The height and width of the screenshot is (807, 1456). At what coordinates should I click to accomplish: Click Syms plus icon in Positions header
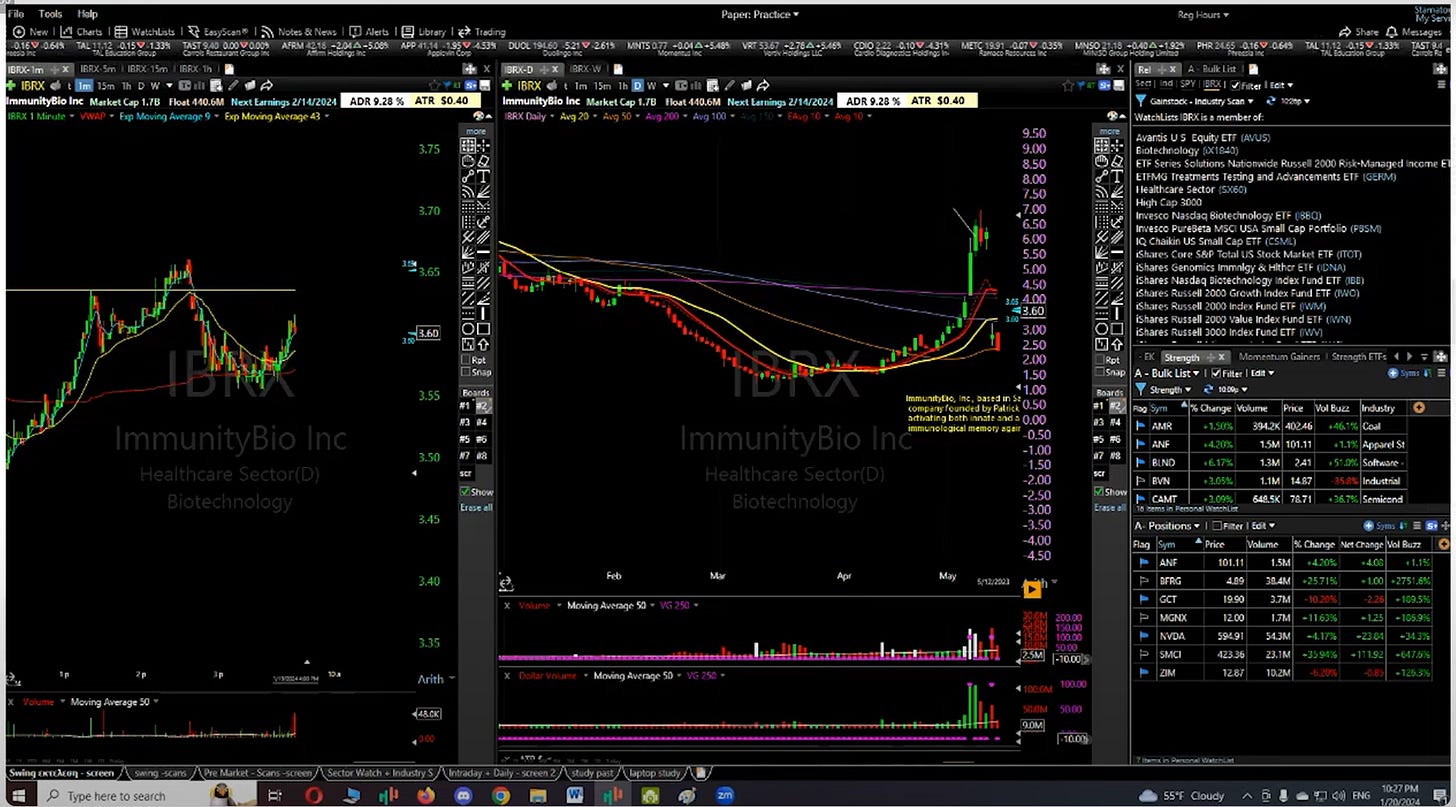[x=1370, y=526]
